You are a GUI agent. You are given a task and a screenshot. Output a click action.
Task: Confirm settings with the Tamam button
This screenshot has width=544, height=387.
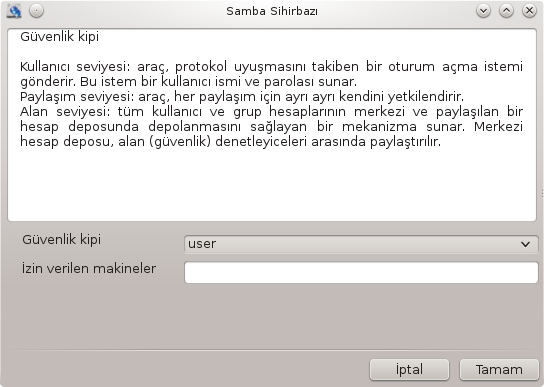coord(499,370)
